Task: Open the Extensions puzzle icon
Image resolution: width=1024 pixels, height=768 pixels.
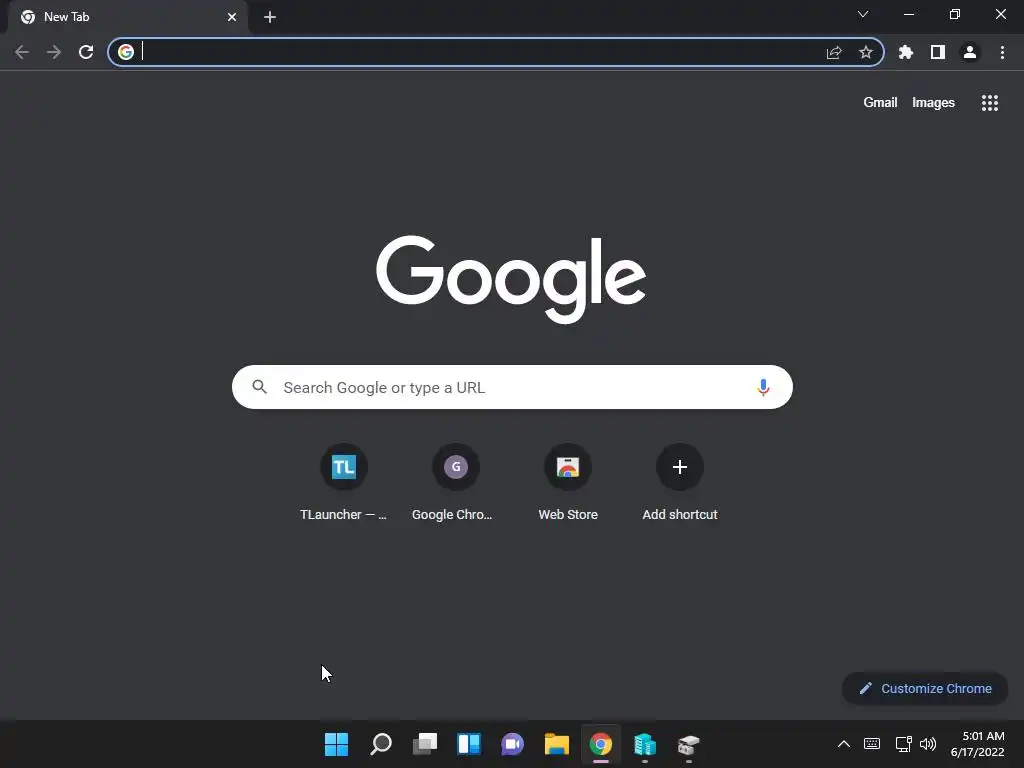Action: 906,52
